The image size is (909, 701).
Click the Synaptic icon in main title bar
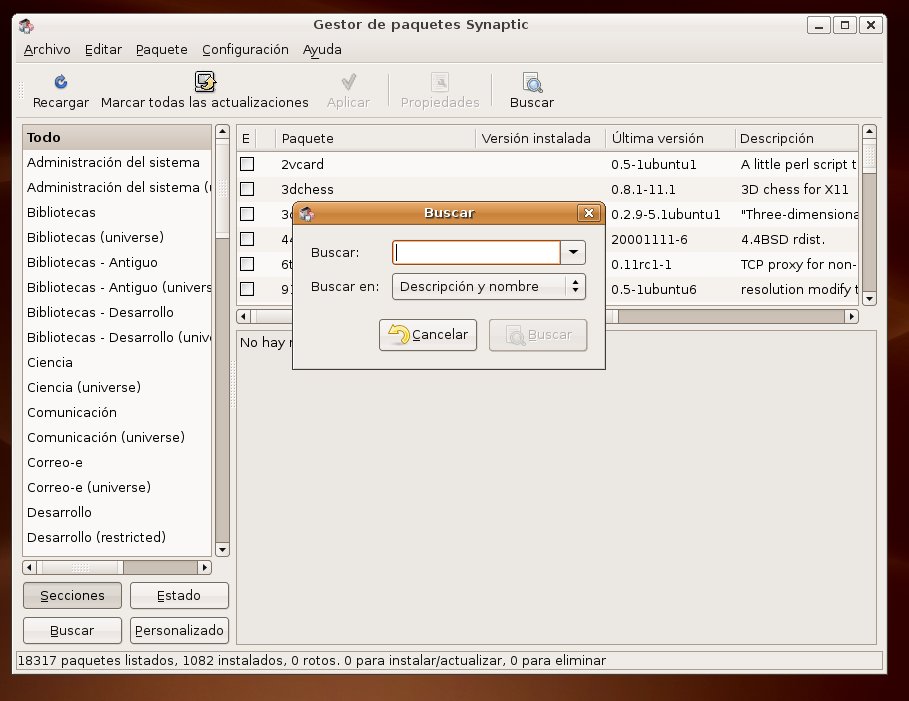(x=26, y=26)
